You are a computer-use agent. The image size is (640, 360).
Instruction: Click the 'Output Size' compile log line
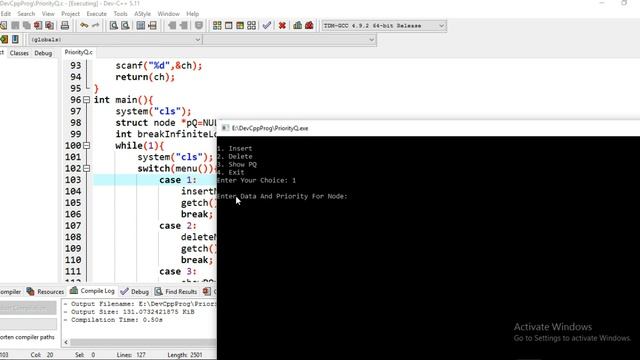(133, 311)
